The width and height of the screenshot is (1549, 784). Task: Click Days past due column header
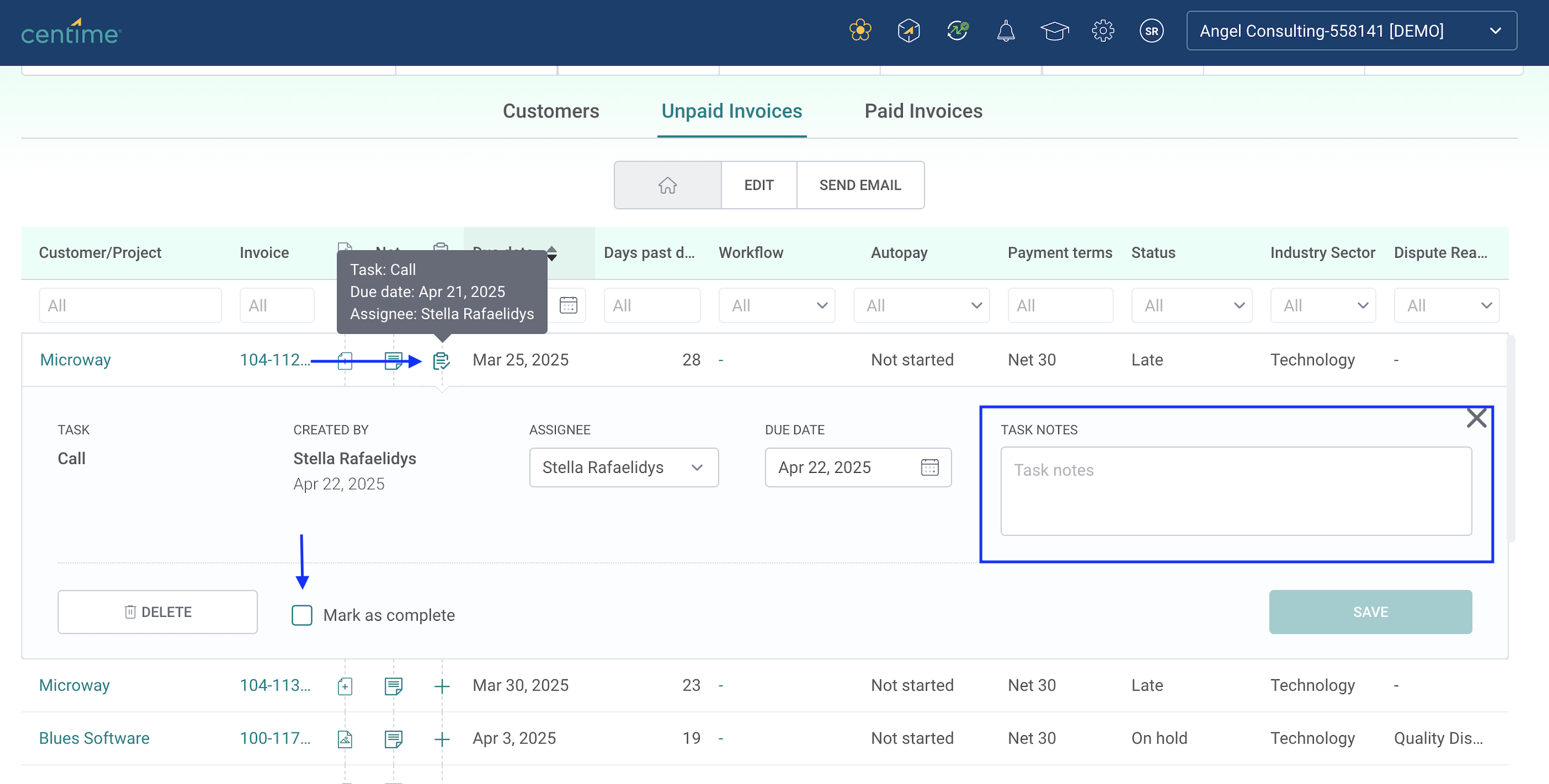pyautogui.click(x=649, y=253)
